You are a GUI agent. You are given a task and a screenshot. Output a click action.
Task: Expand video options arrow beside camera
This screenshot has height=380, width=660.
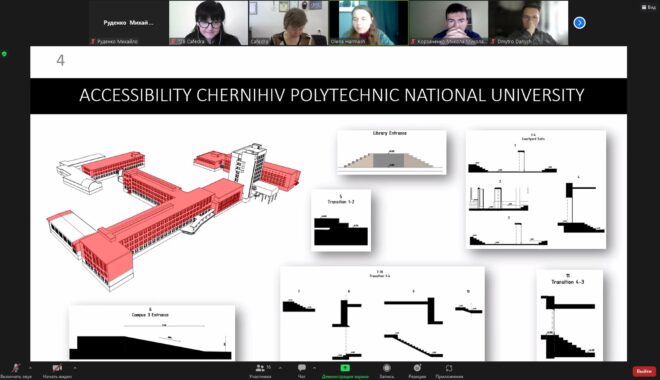point(75,368)
